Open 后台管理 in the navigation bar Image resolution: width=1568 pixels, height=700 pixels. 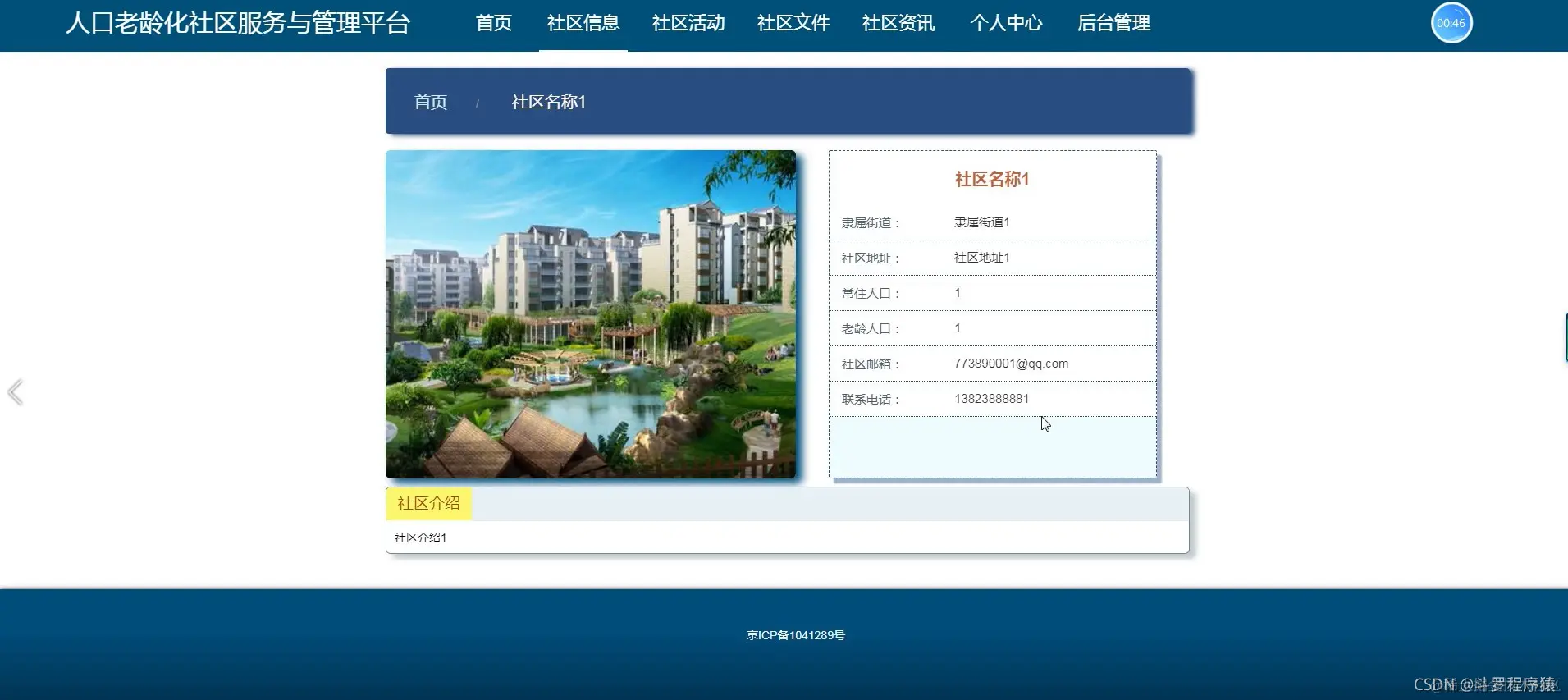pos(1113,23)
